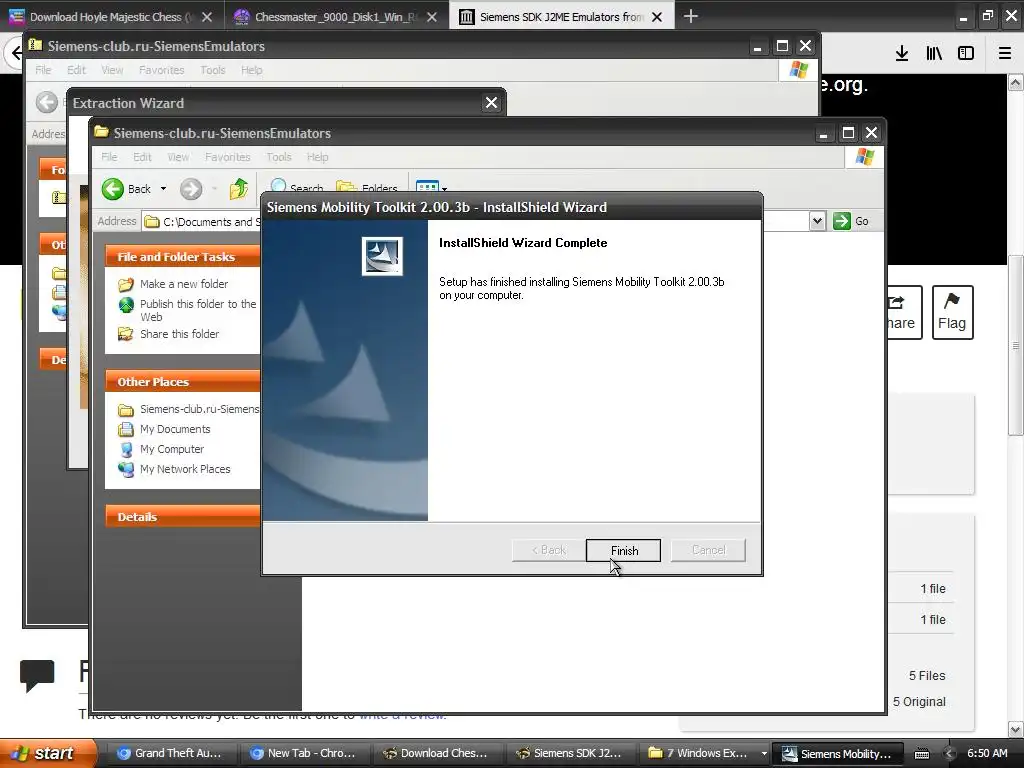Click the Windows Start button
This screenshot has width=1024, height=768.
pyautogui.click(x=48, y=753)
